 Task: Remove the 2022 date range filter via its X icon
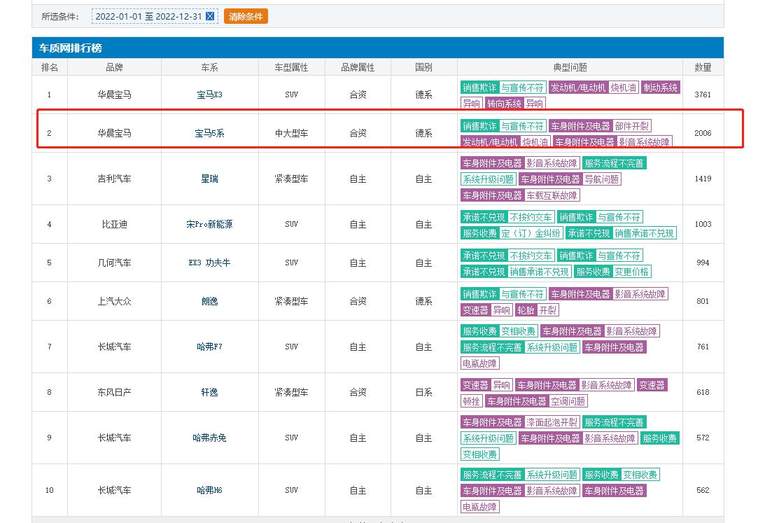(210, 16)
